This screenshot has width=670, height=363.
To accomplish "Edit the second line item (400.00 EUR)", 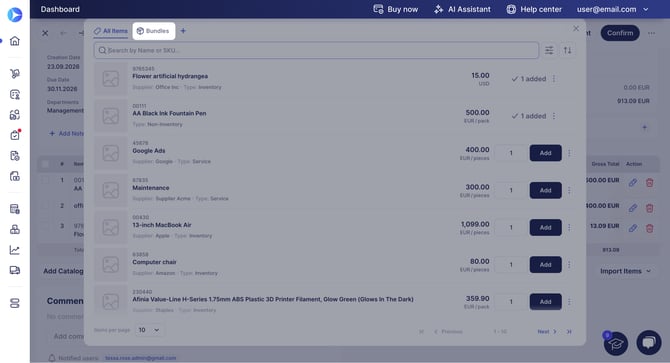I will click(633, 208).
